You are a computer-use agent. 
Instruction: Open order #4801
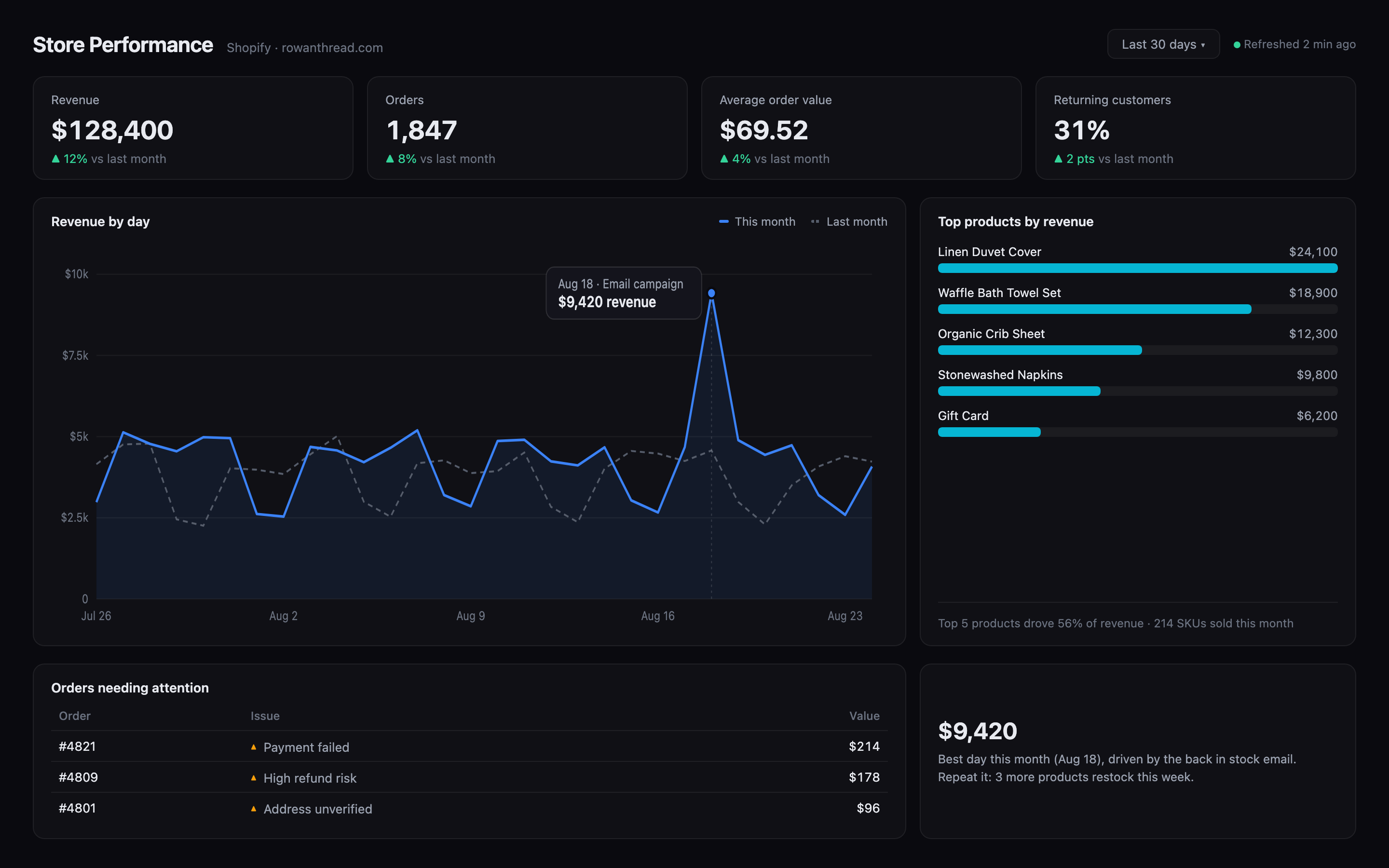coord(77,808)
